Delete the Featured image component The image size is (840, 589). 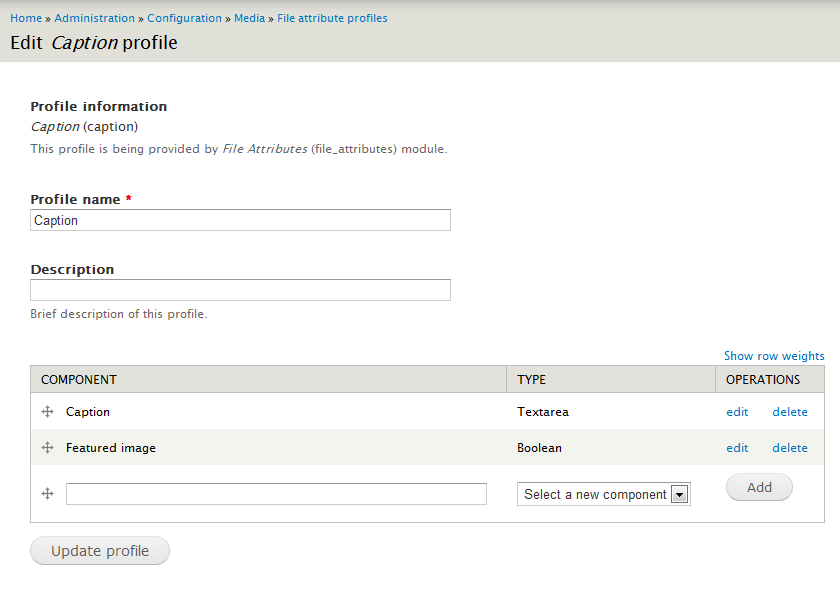789,447
